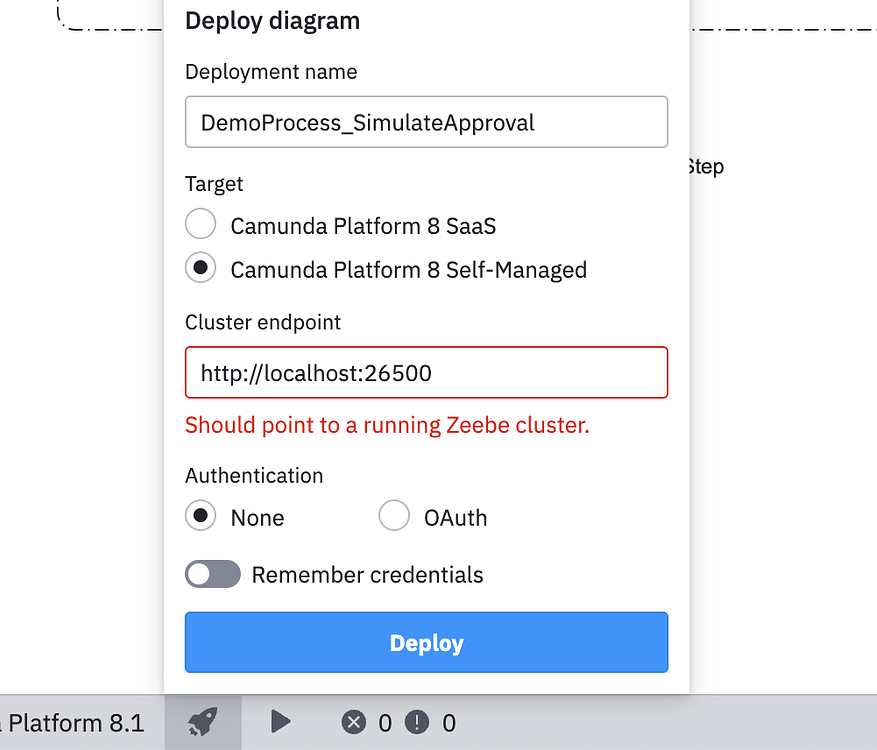This screenshot has width=877, height=750.
Task: Click the error count icon showing 0
Action: point(353,722)
